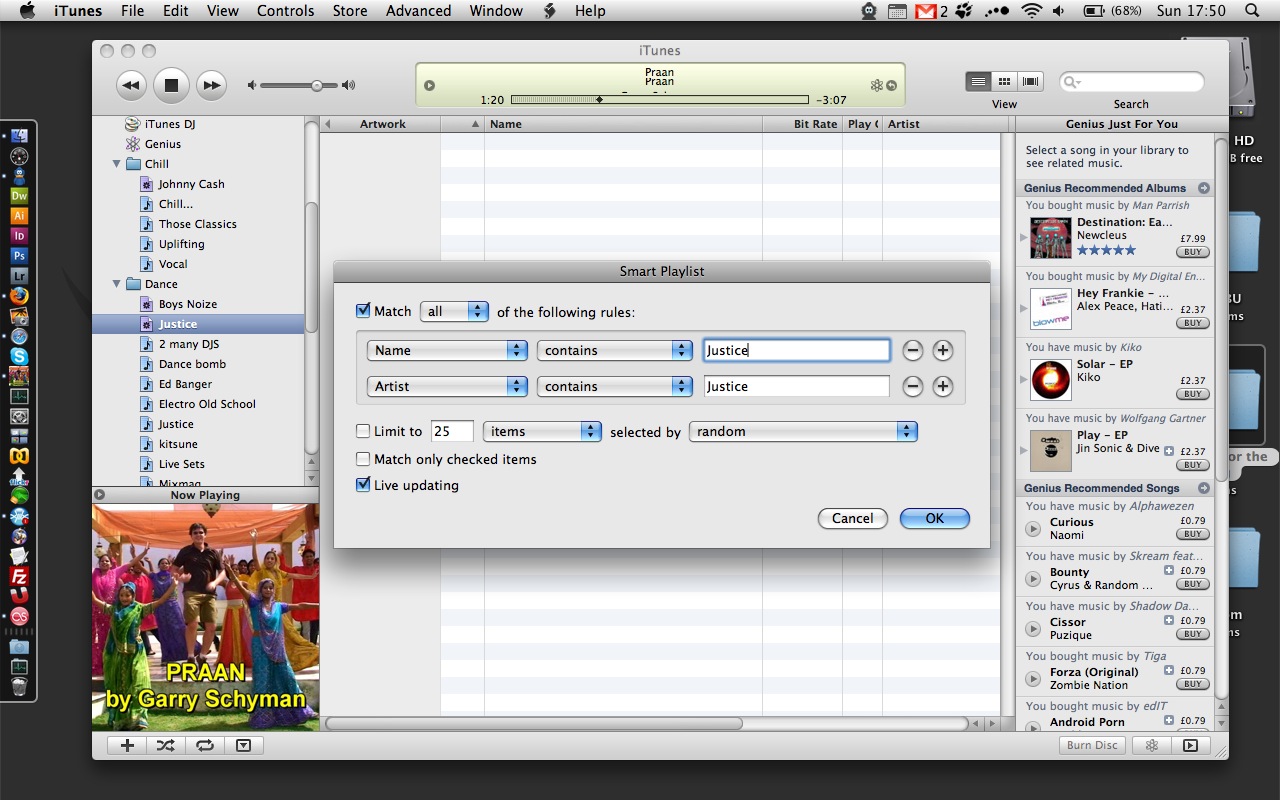Click the Name rule text field
The image size is (1280, 800).
(796, 350)
